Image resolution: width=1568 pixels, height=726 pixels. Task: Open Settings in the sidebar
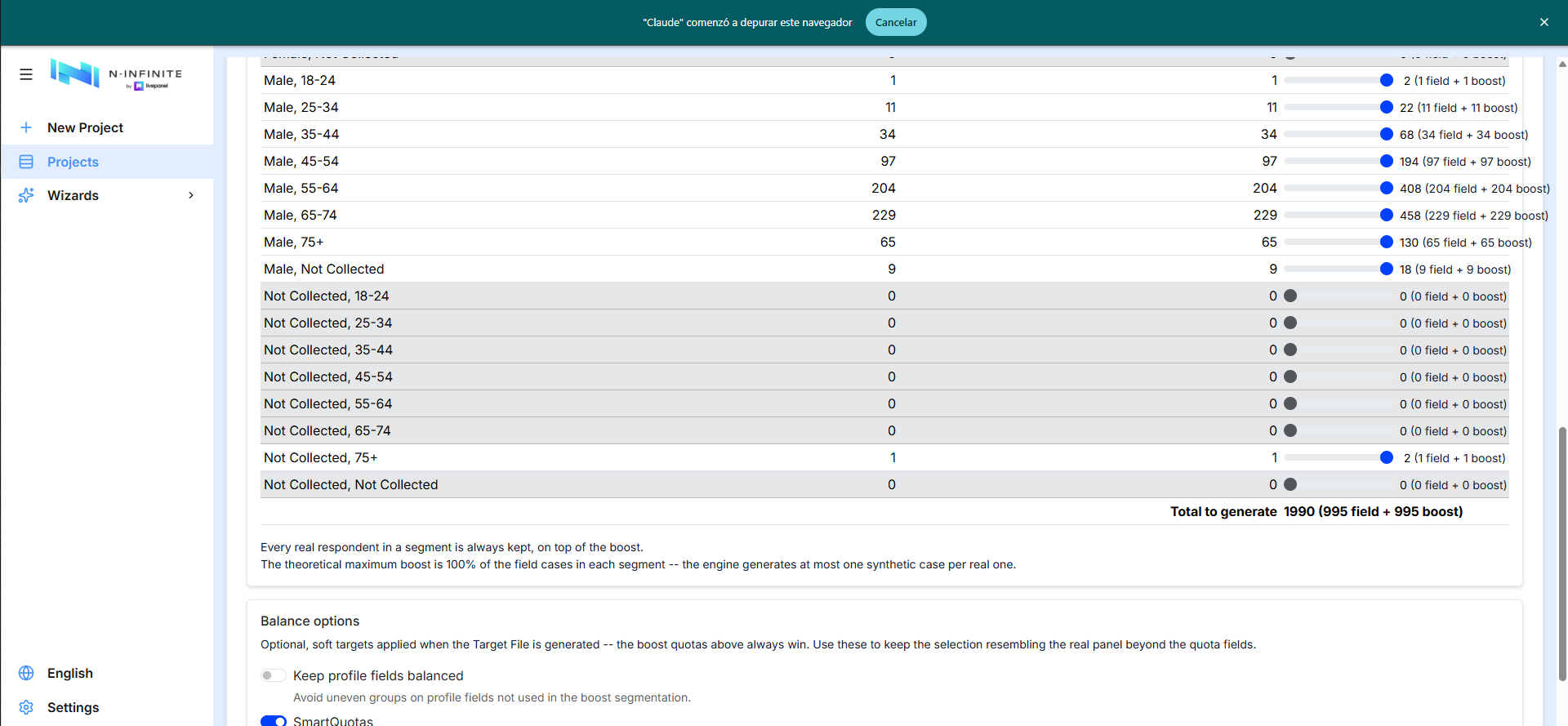73,707
